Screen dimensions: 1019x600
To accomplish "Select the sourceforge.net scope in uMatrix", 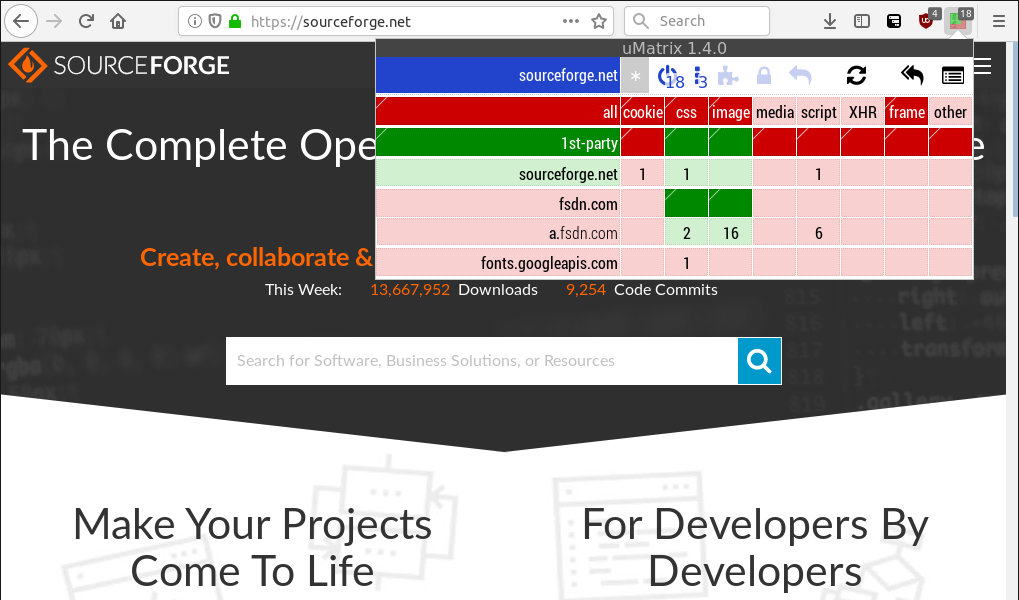I will pos(498,75).
